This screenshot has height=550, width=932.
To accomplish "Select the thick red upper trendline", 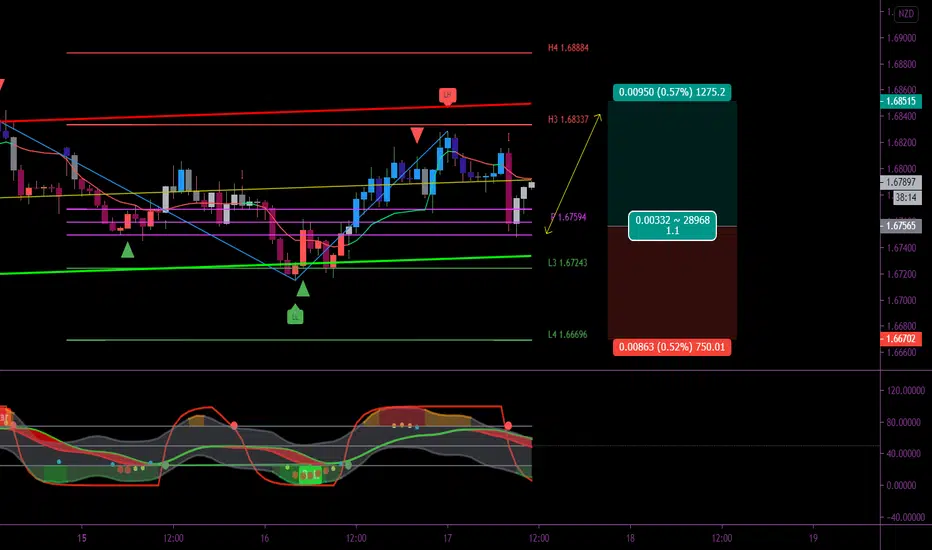I will click(x=266, y=113).
